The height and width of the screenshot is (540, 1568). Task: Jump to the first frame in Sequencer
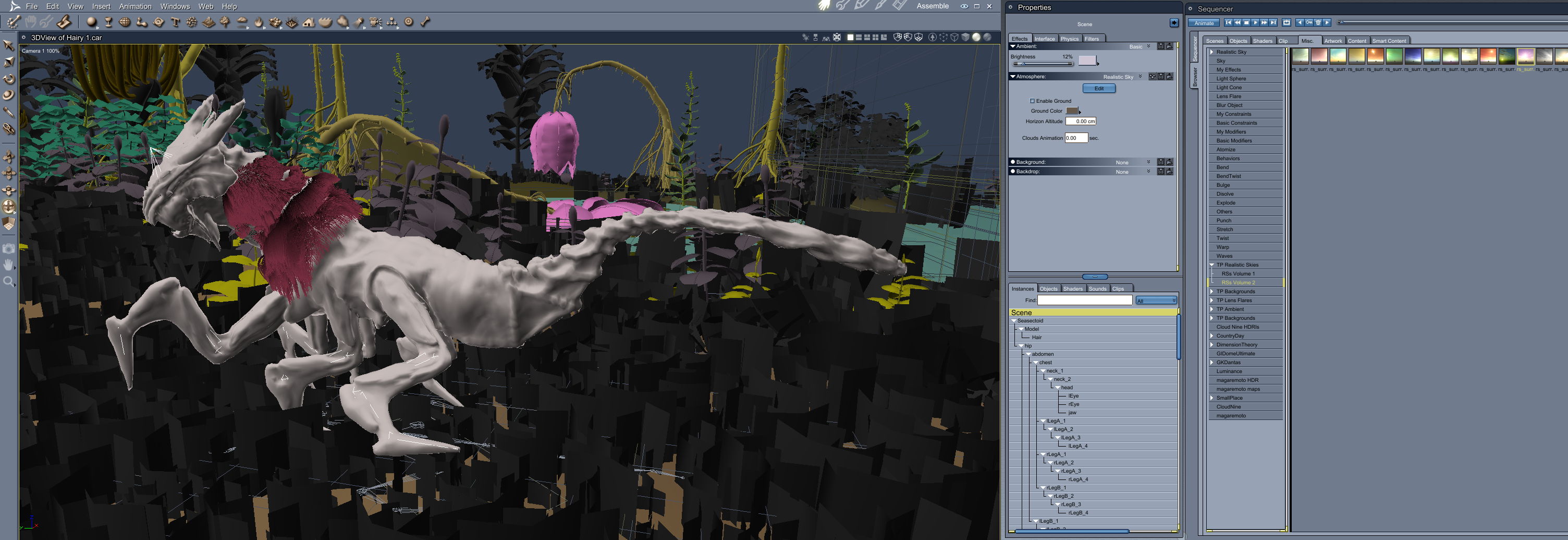(x=1228, y=22)
